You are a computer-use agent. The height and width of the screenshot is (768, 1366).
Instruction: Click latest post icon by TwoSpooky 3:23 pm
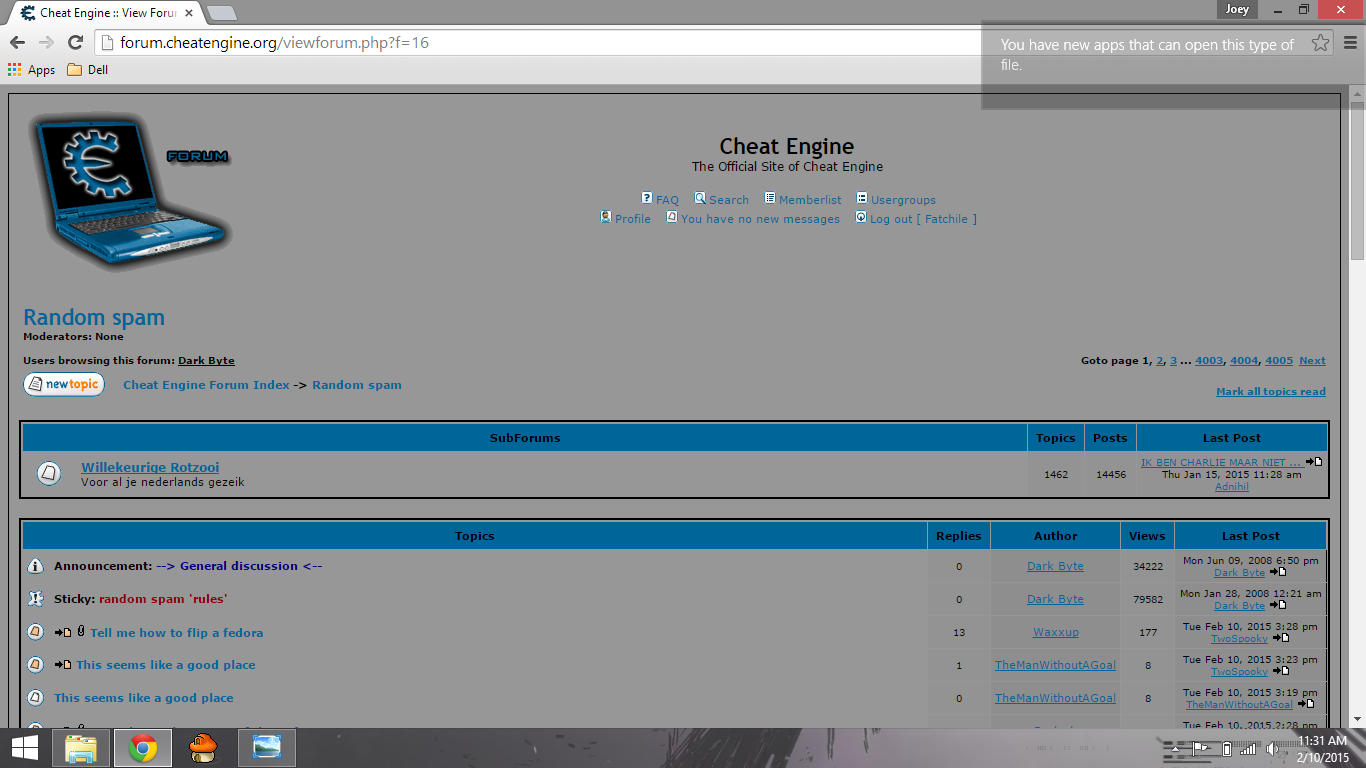tap(1281, 671)
